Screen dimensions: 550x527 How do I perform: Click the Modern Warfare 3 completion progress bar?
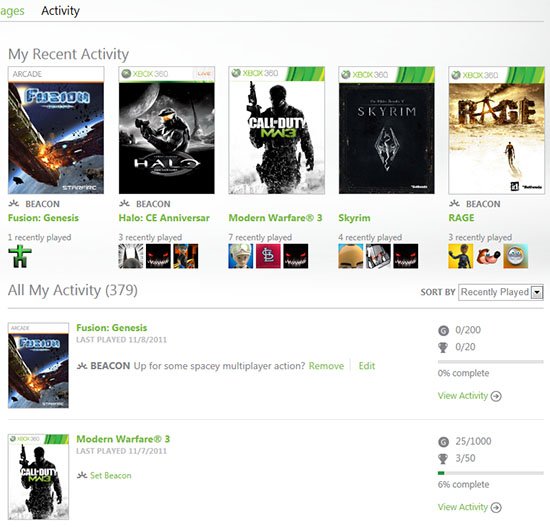tap(490, 473)
